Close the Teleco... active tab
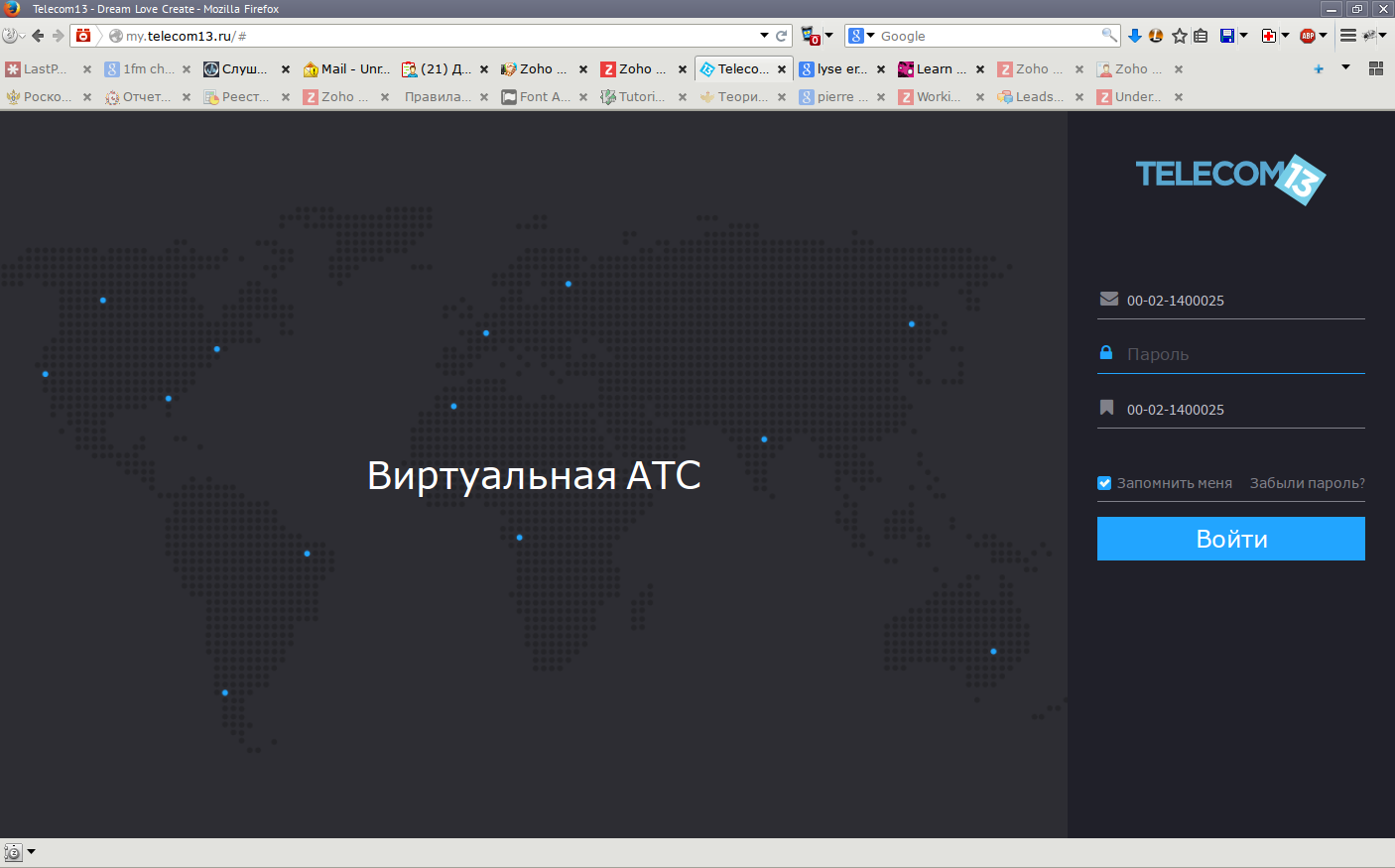Viewport: 1395px width, 868px height. click(782, 69)
